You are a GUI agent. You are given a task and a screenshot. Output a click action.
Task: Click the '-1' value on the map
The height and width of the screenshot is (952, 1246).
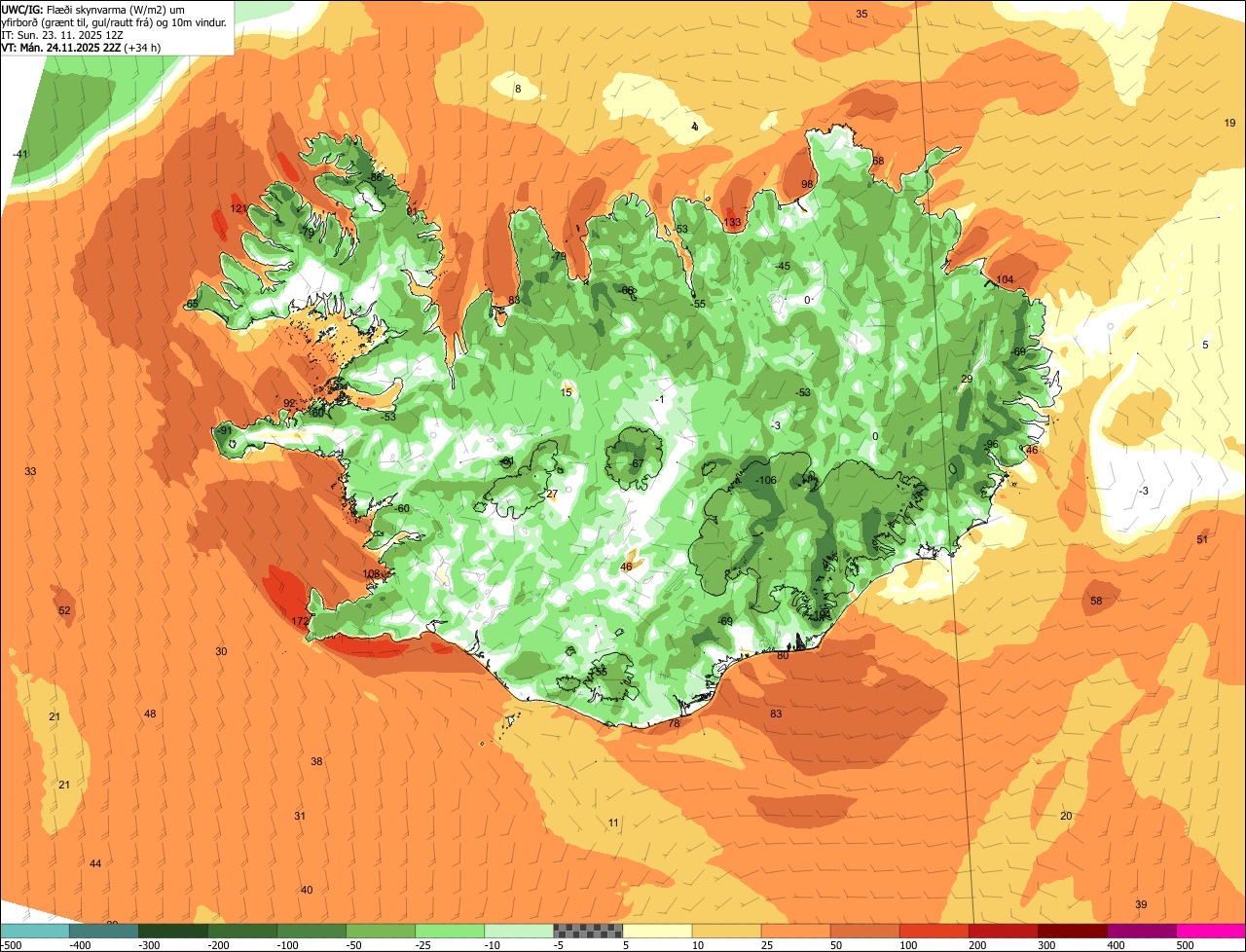[660, 400]
